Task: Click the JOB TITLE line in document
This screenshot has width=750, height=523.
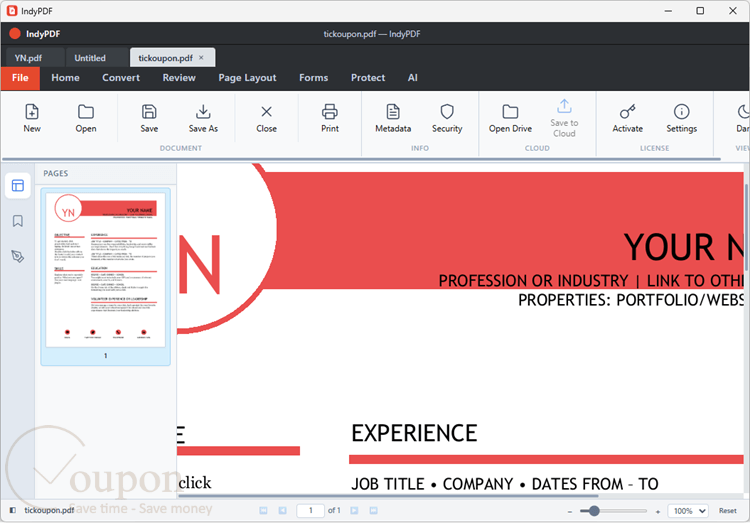Action: coord(505,484)
